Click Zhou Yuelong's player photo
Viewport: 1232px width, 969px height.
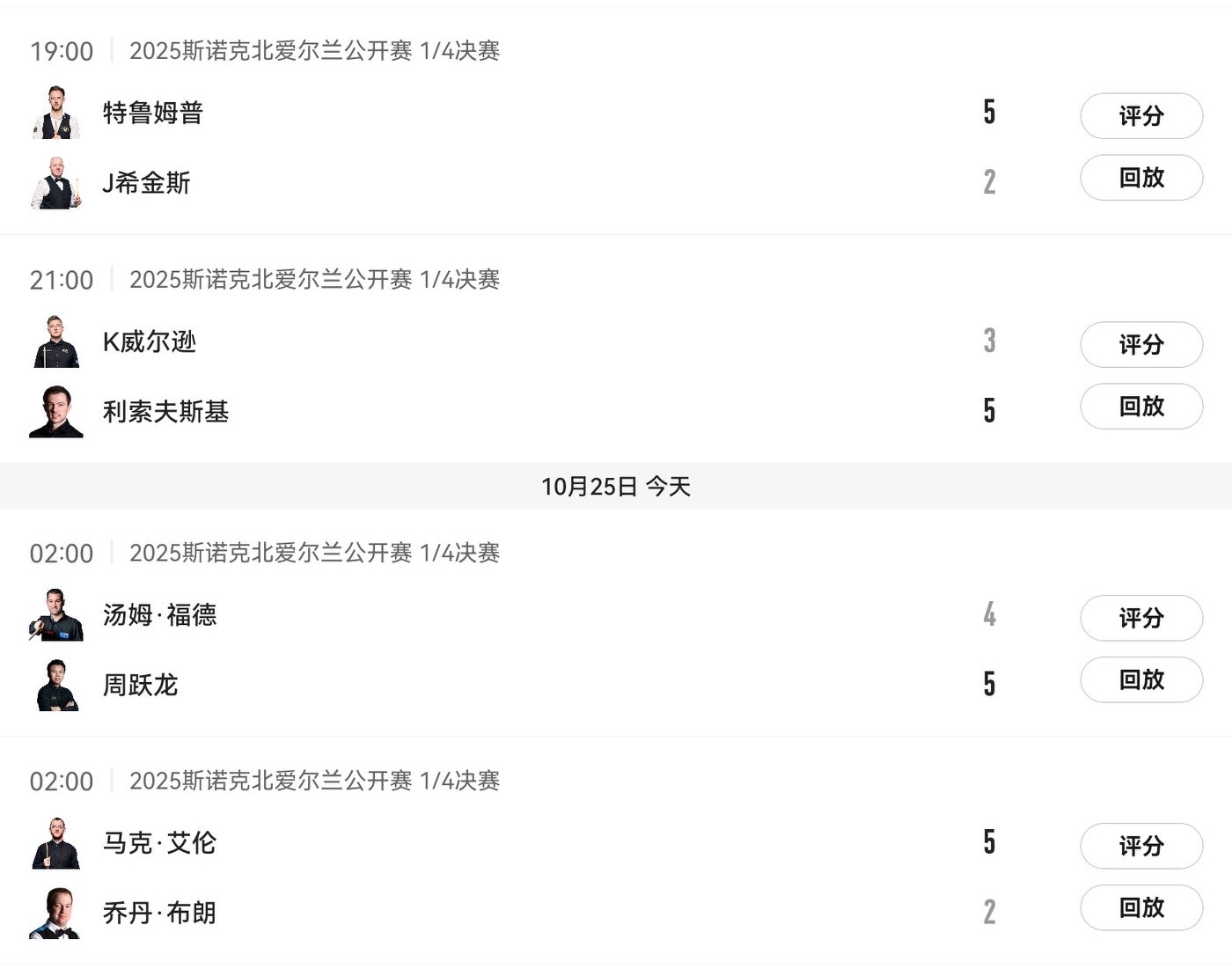point(56,685)
